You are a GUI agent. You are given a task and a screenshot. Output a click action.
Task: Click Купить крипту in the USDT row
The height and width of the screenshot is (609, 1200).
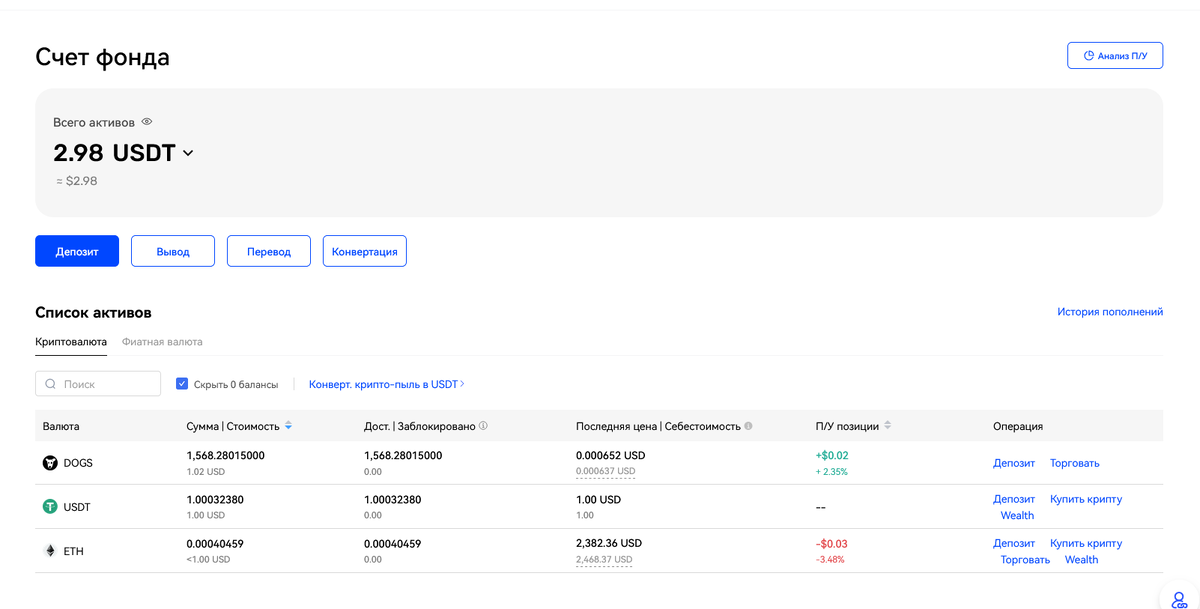click(x=1086, y=499)
